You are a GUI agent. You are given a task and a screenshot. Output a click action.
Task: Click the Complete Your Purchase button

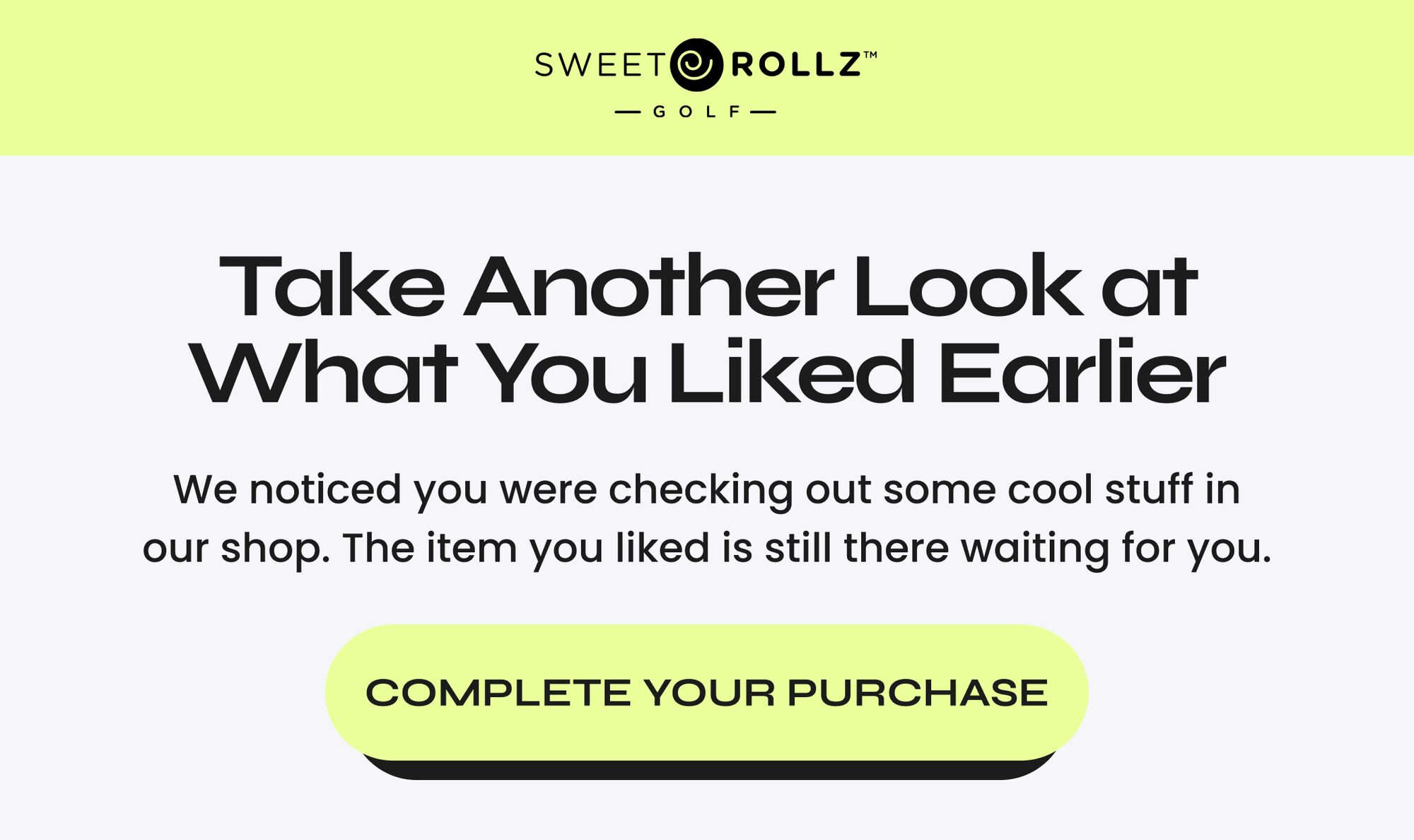click(x=707, y=692)
